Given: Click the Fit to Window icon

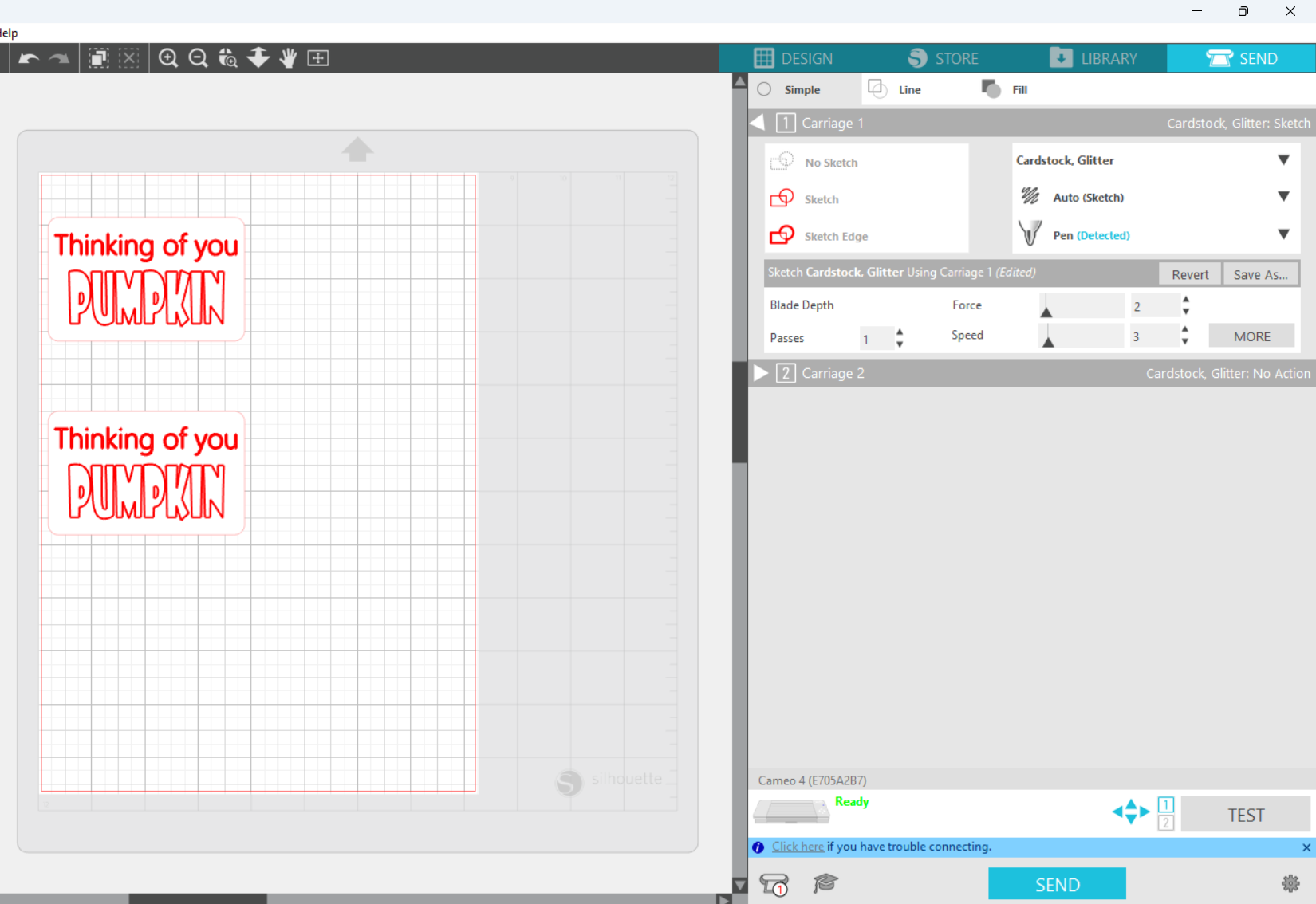Looking at the screenshot, I should point(318,58).
